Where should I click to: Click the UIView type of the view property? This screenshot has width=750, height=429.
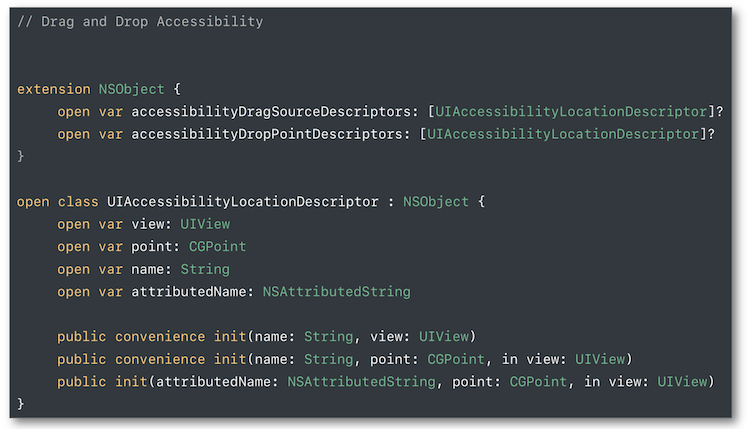205,224
